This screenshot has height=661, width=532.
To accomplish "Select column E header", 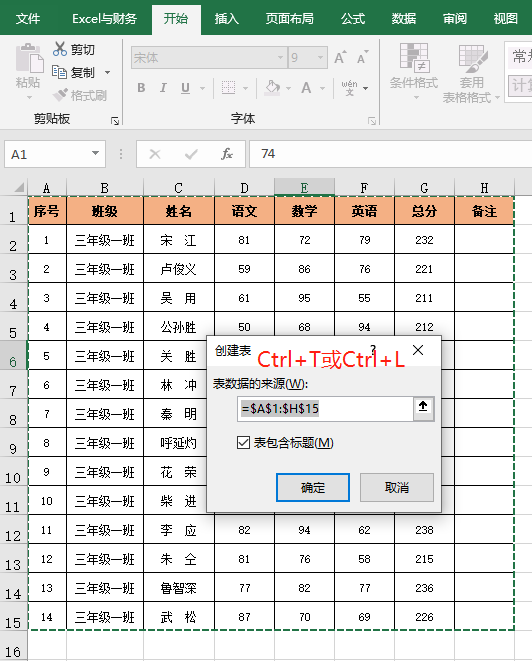I will [304, 188].
